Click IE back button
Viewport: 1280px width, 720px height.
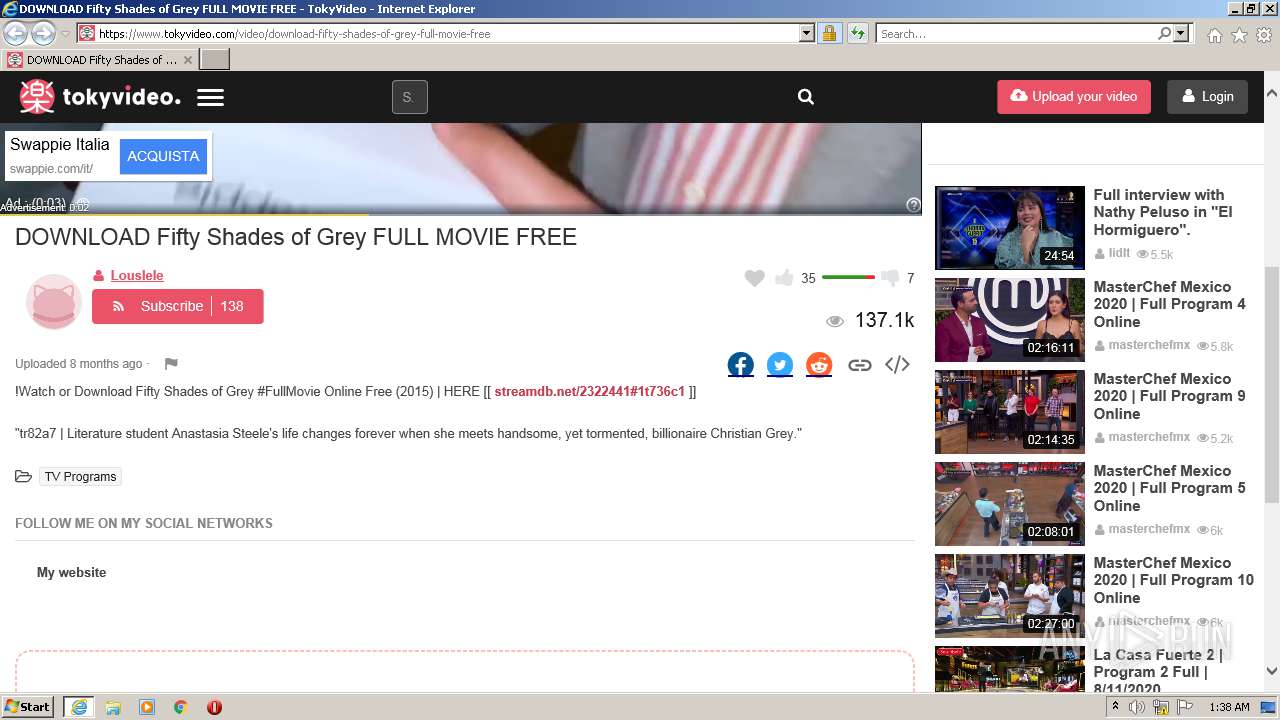[x=16, y=33]
